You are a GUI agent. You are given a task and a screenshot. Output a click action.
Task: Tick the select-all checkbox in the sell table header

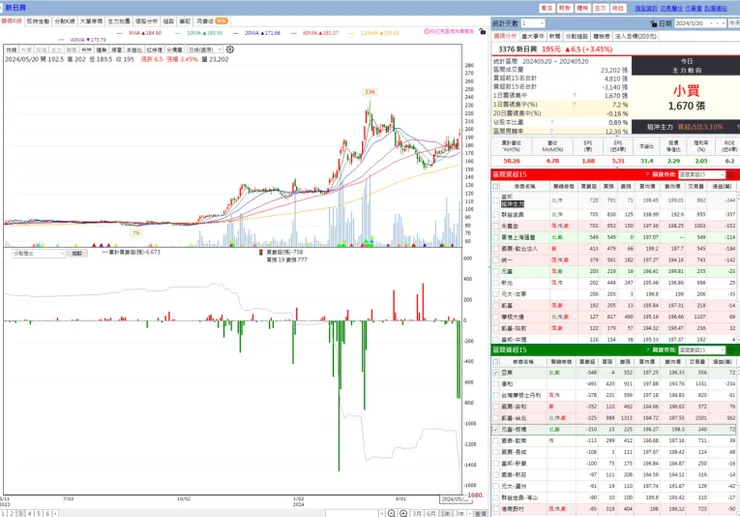point(496,362)
